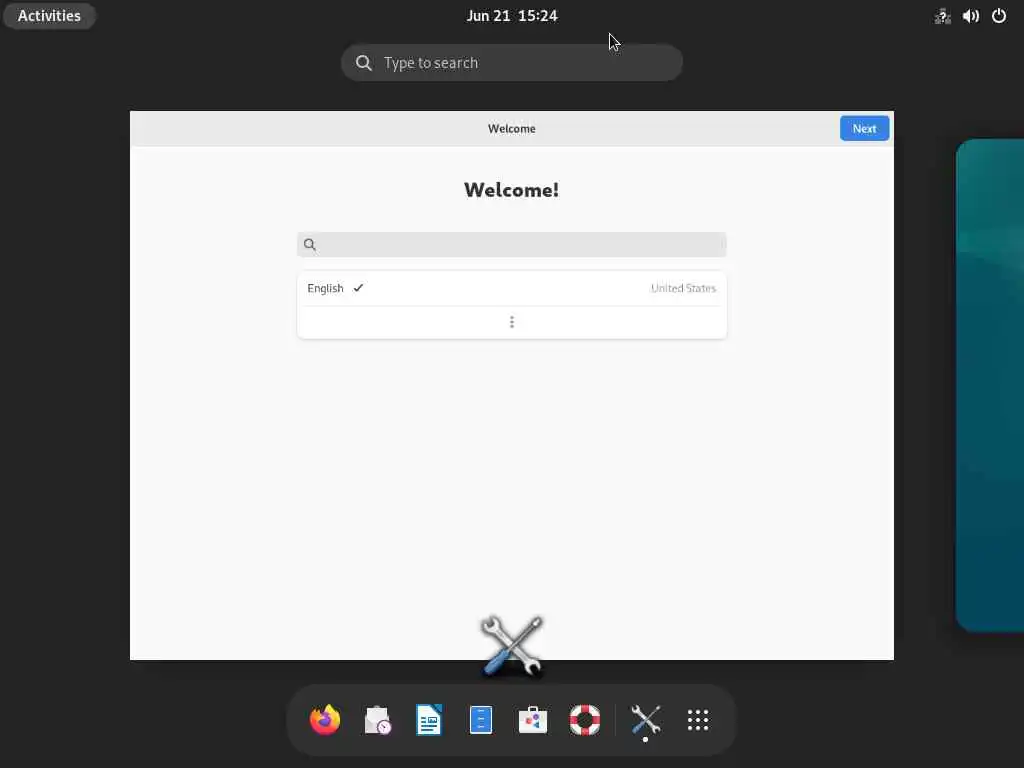
Task: Click the language search field
Action: tap(511, 244)
